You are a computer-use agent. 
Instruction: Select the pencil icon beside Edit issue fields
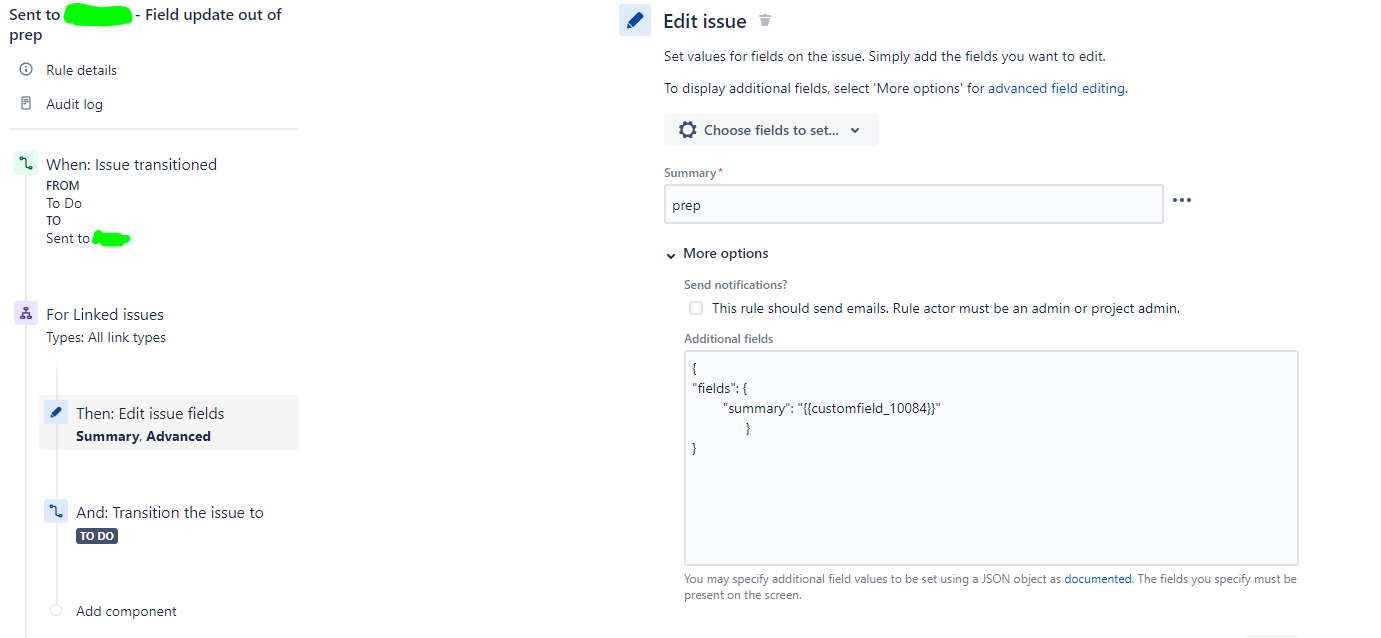[x=56, y=413]
